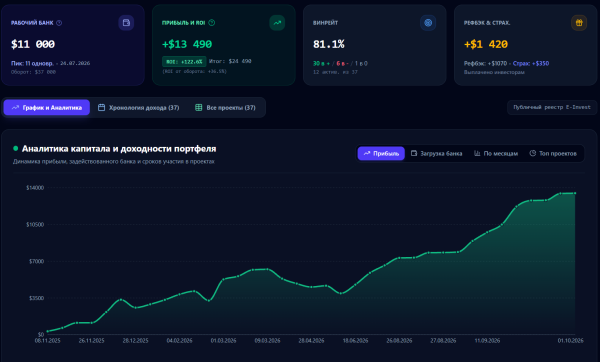
Task: Click the 11.09.2026 x-axis date
Action: [x=487, y=341]
